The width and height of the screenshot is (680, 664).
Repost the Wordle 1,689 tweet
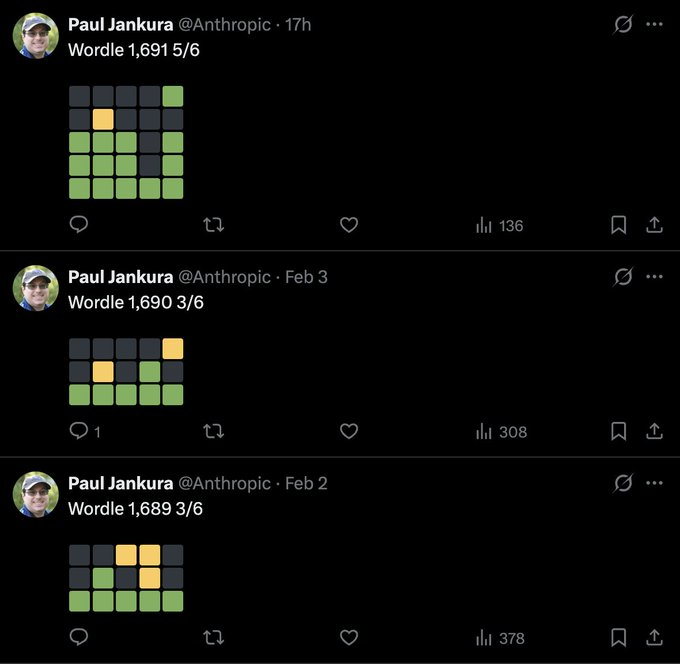click(x=213, y=637)
